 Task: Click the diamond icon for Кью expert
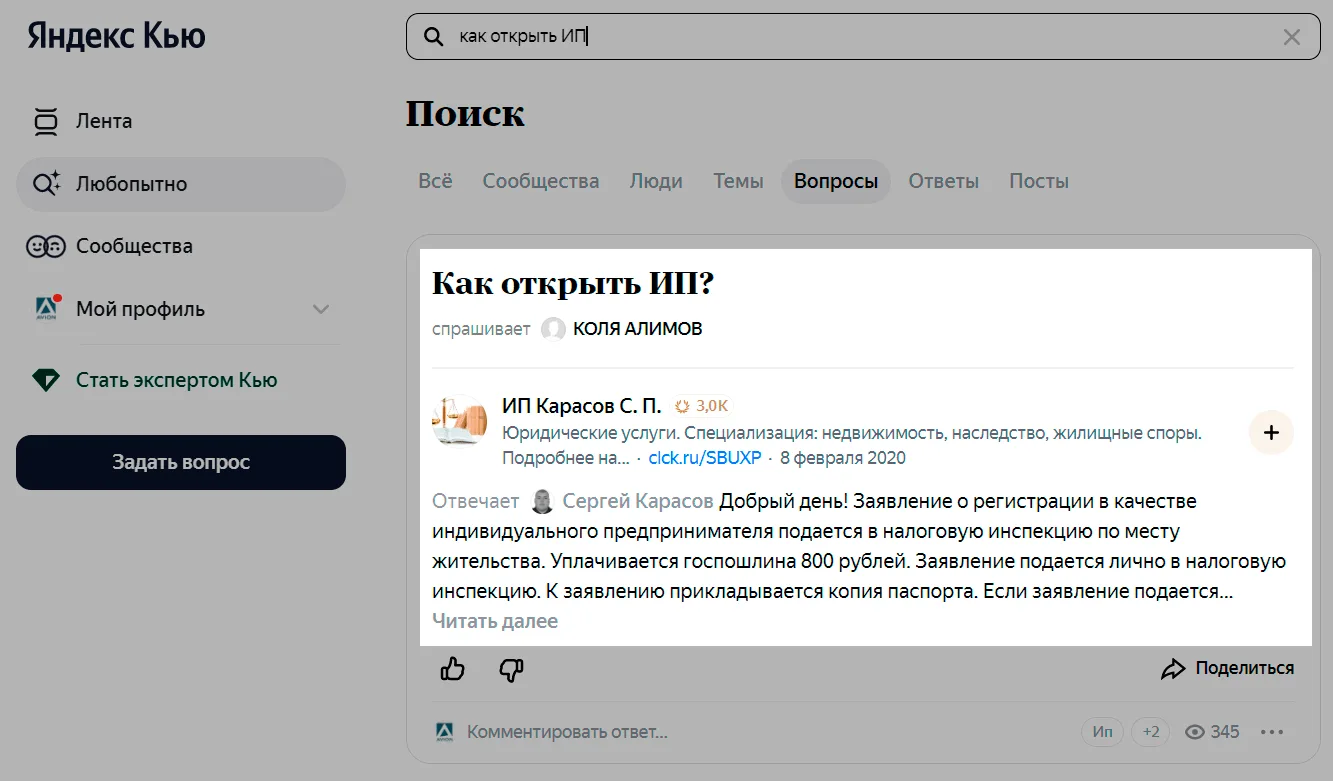[46, 380]
